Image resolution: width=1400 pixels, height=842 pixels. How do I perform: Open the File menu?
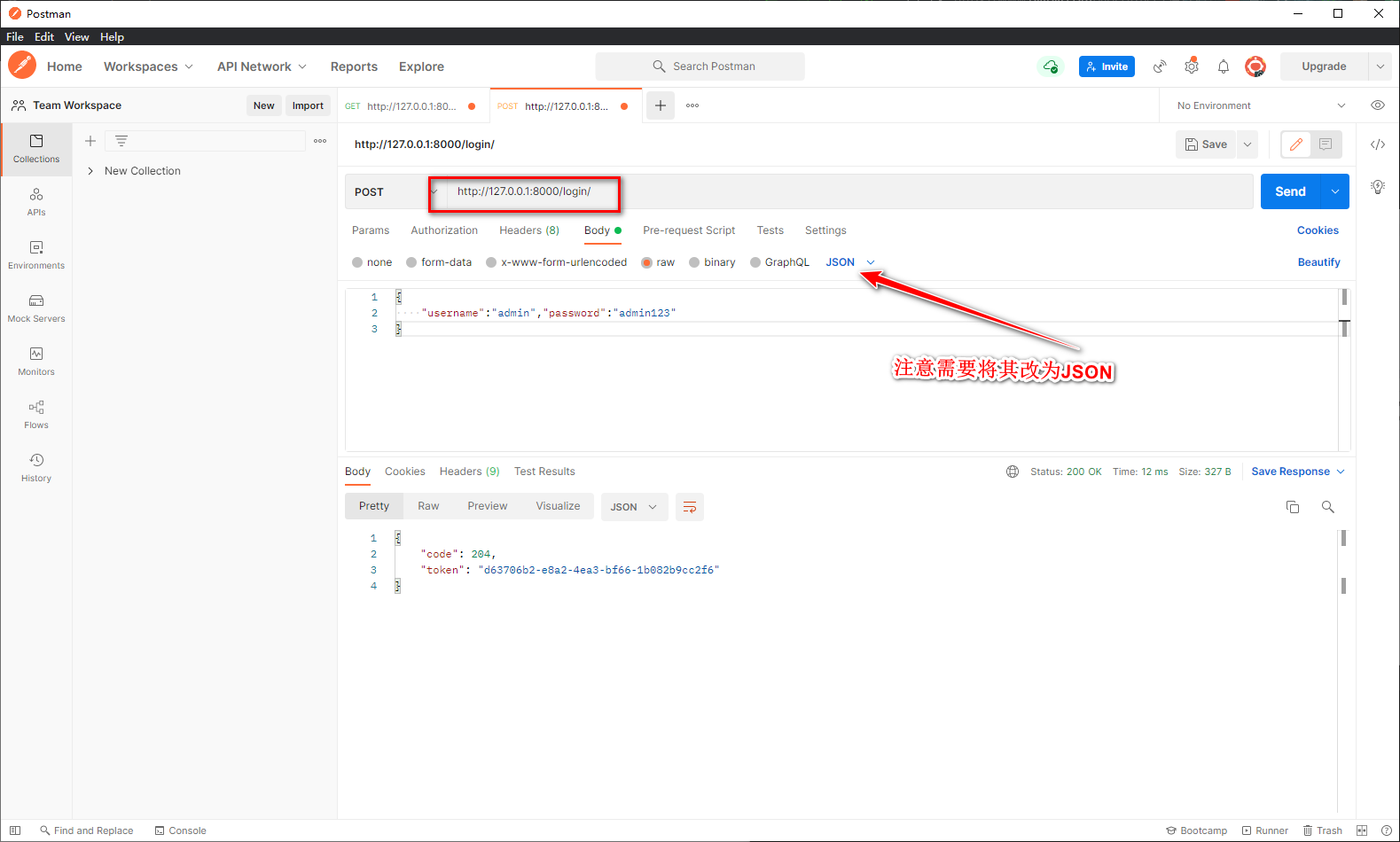(x=15, y=36)
